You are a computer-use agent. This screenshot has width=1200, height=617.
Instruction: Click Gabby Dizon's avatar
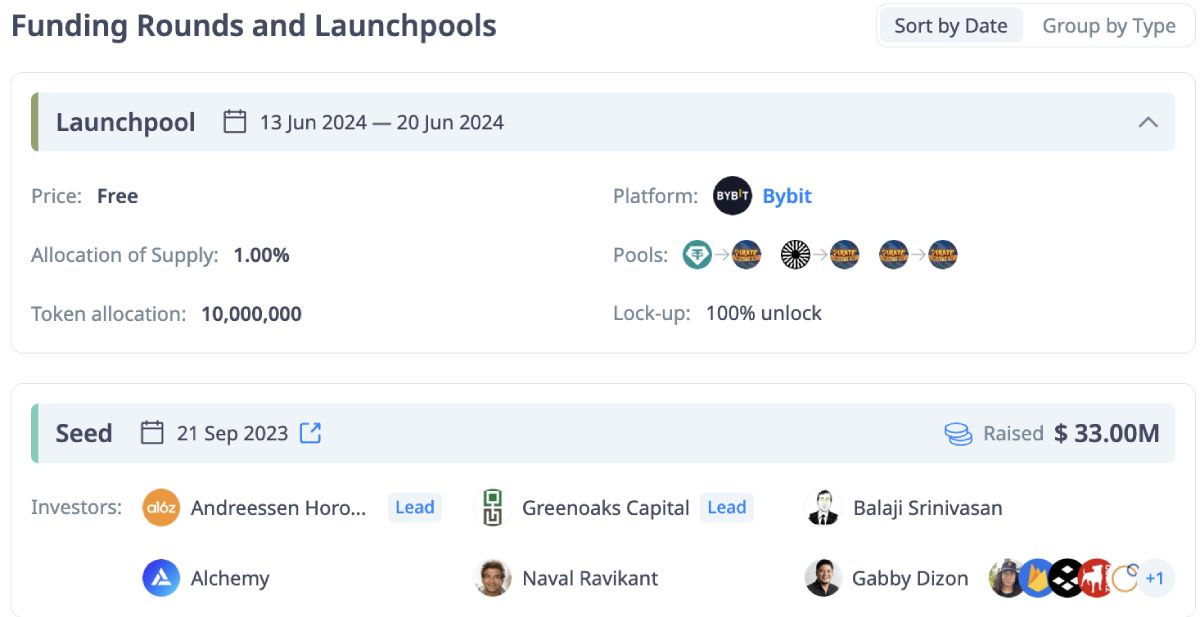coord(823,578)
